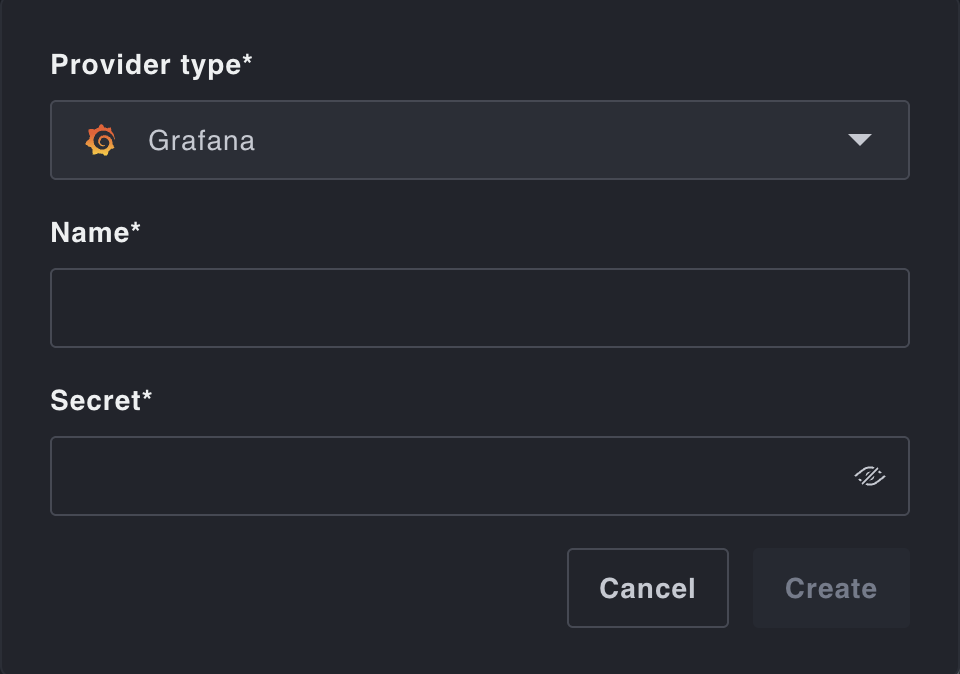
Task: Select the Grafana text in provider combo box
Action: click(x=201, y=140)
